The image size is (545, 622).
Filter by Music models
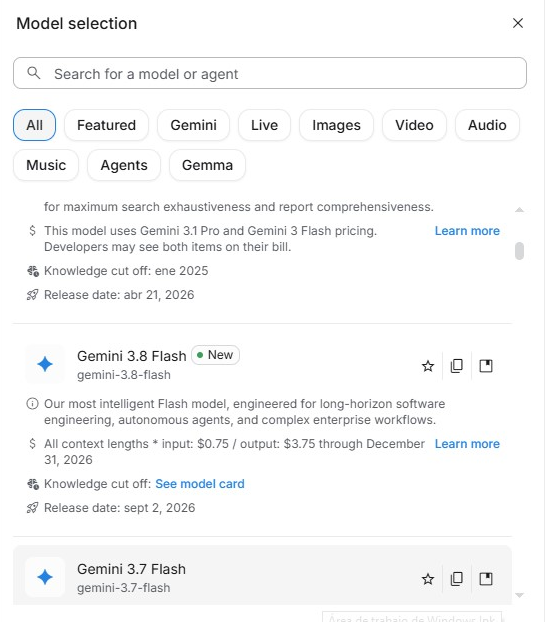[x=46, y=165]
